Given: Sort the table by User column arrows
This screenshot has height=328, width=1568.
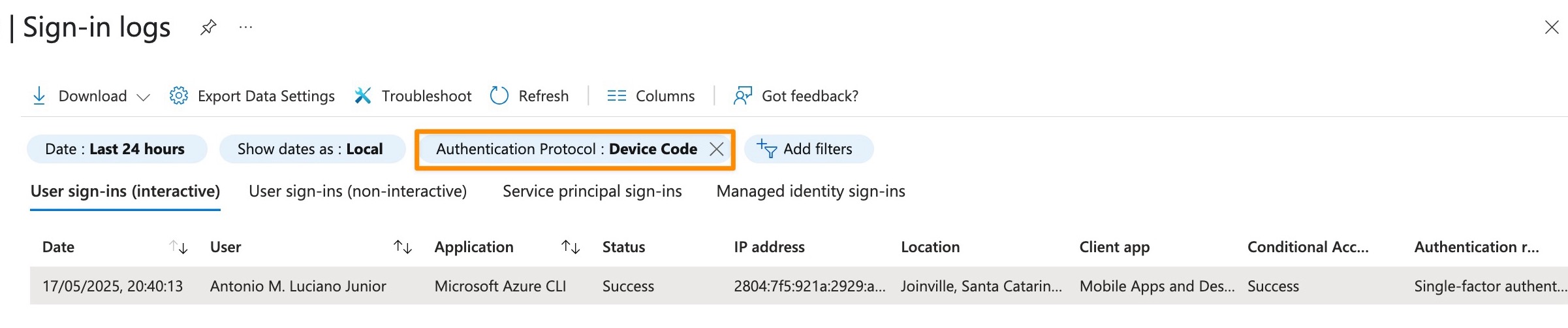Looking at the screenshot, I should click(x=402, y=247).
